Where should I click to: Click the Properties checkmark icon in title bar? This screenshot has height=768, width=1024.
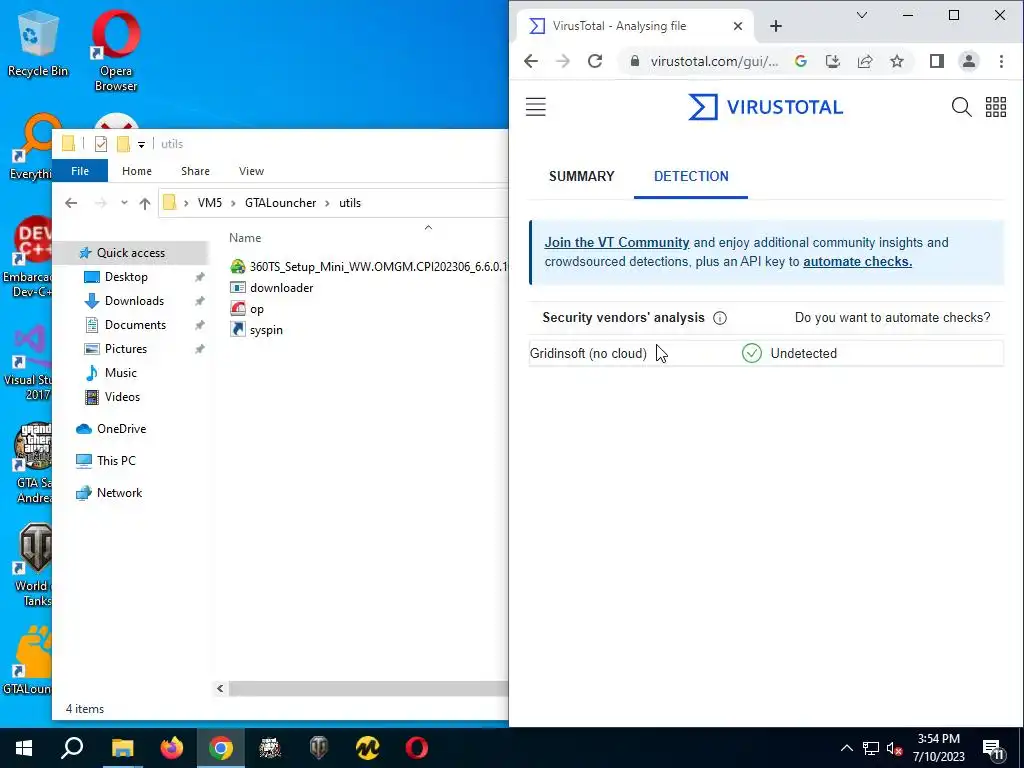[x=101, y=144]
